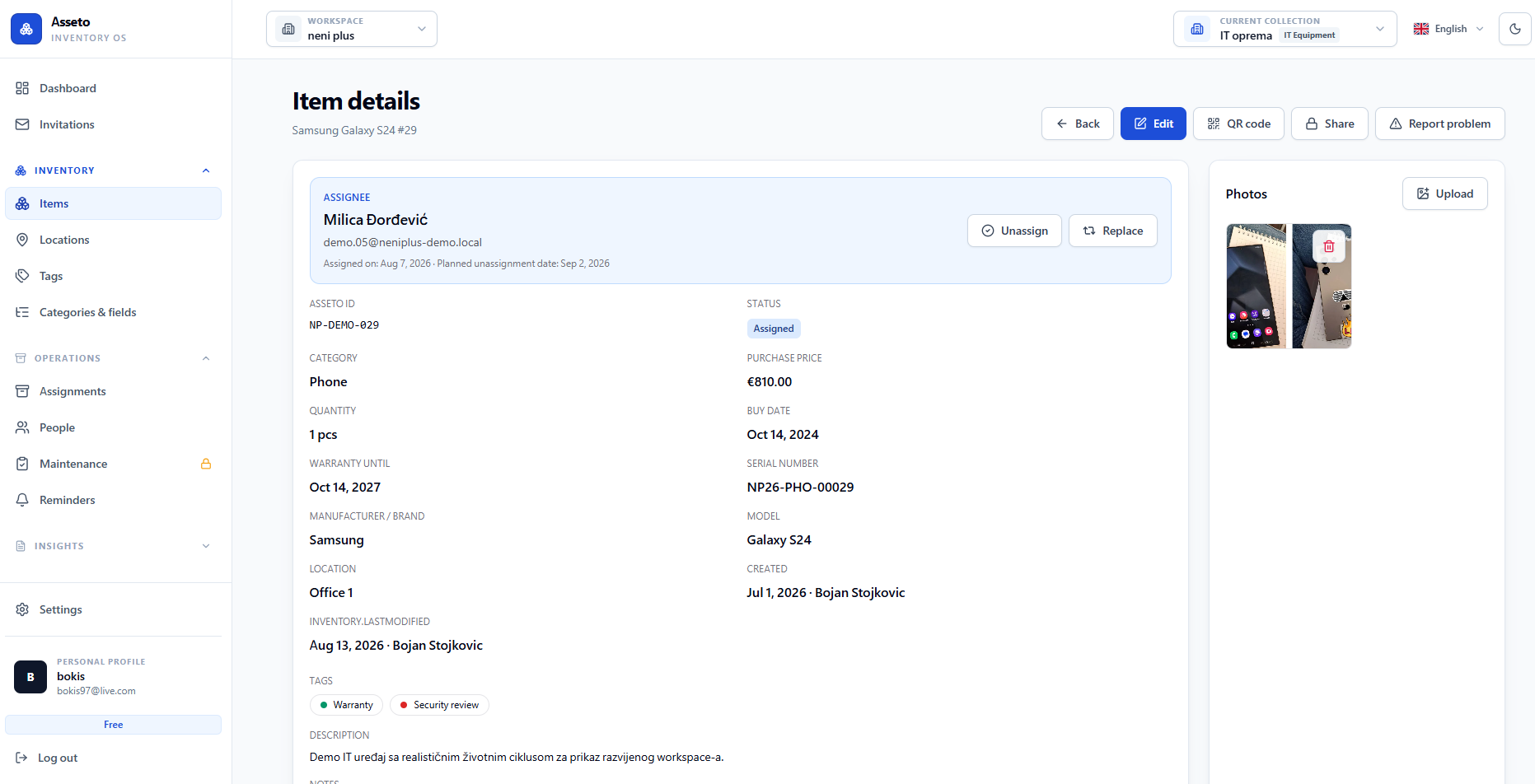Expand the Insights sidebar section

[x=206, y=546]
